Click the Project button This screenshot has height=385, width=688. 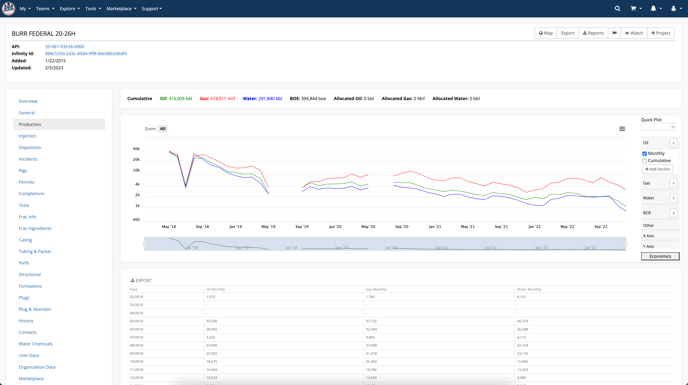click(x=661, y=33)
